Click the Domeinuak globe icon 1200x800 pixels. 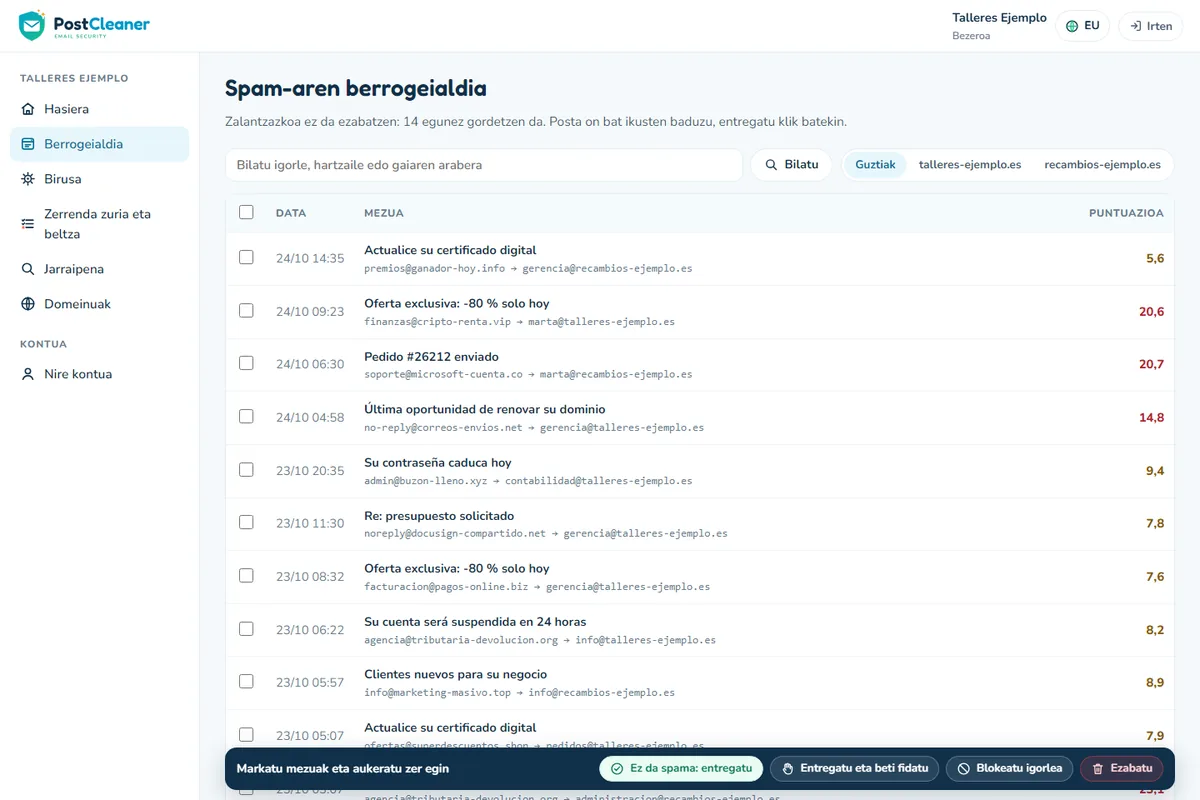click(28, 304)
